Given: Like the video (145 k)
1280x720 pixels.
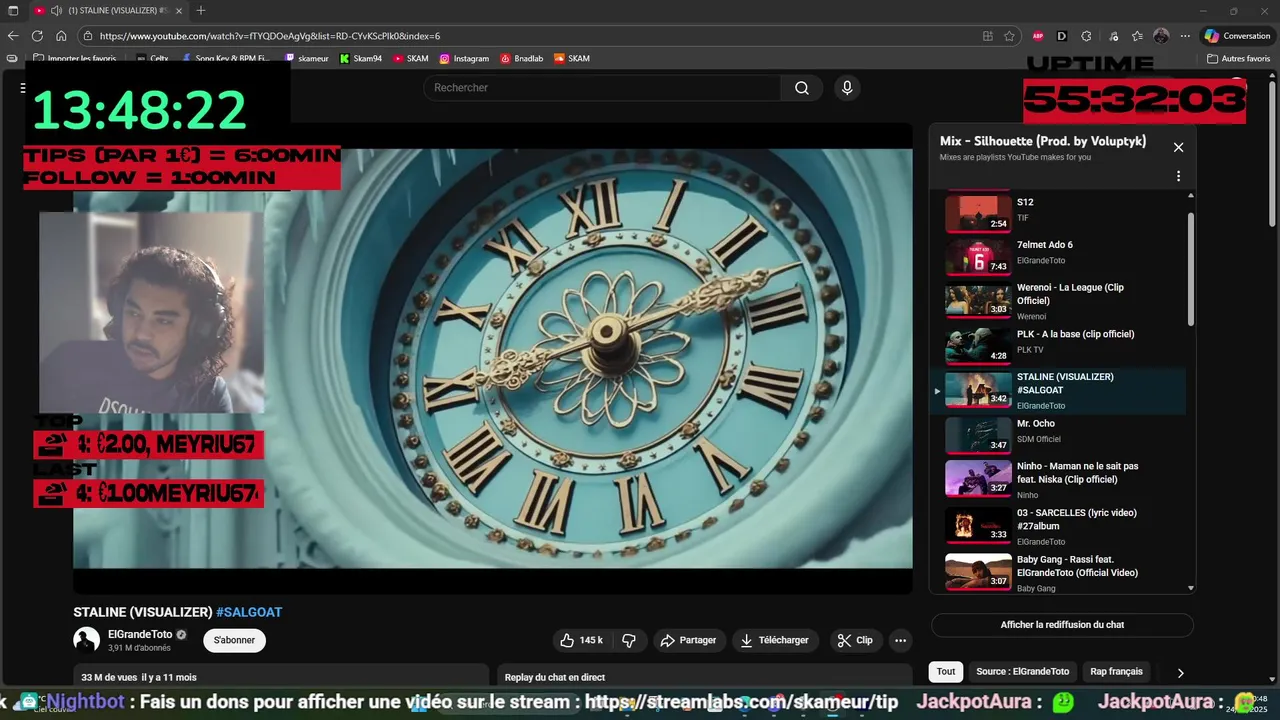Looking at the screenshot, I should (581, 640).
